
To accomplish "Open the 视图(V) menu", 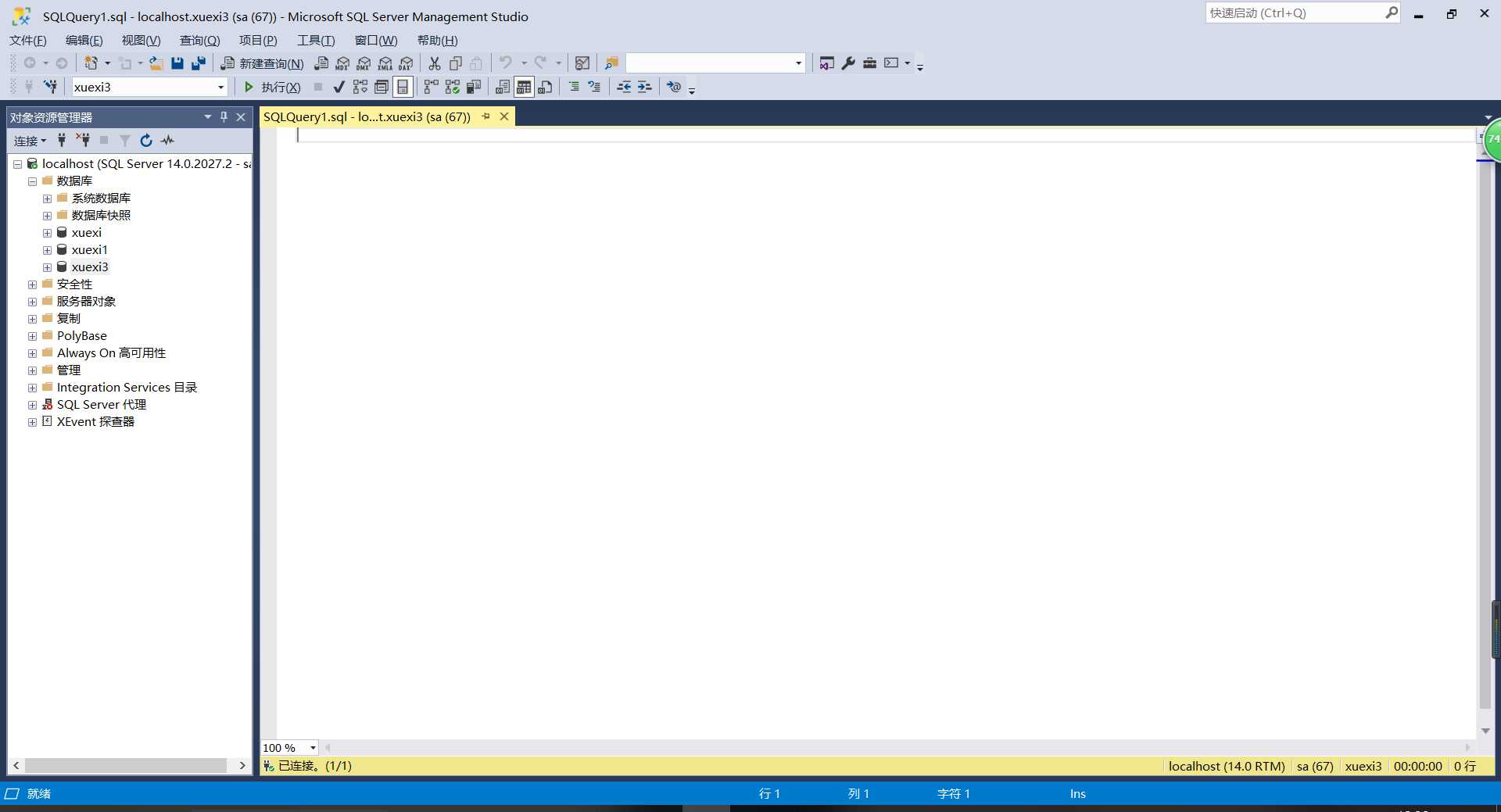I will click(141, 41).
